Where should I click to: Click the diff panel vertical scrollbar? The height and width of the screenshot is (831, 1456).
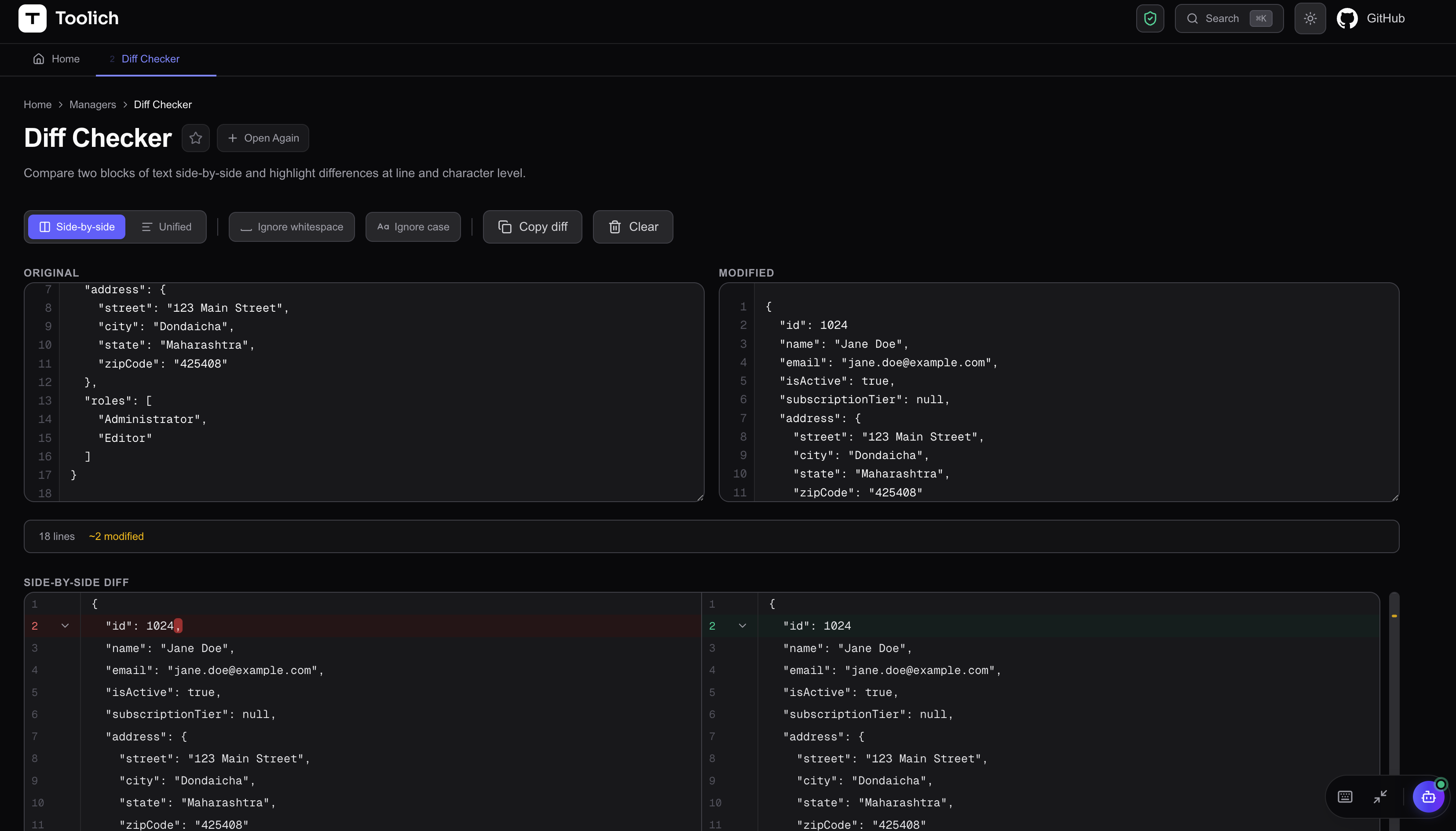click(1394, 711)
